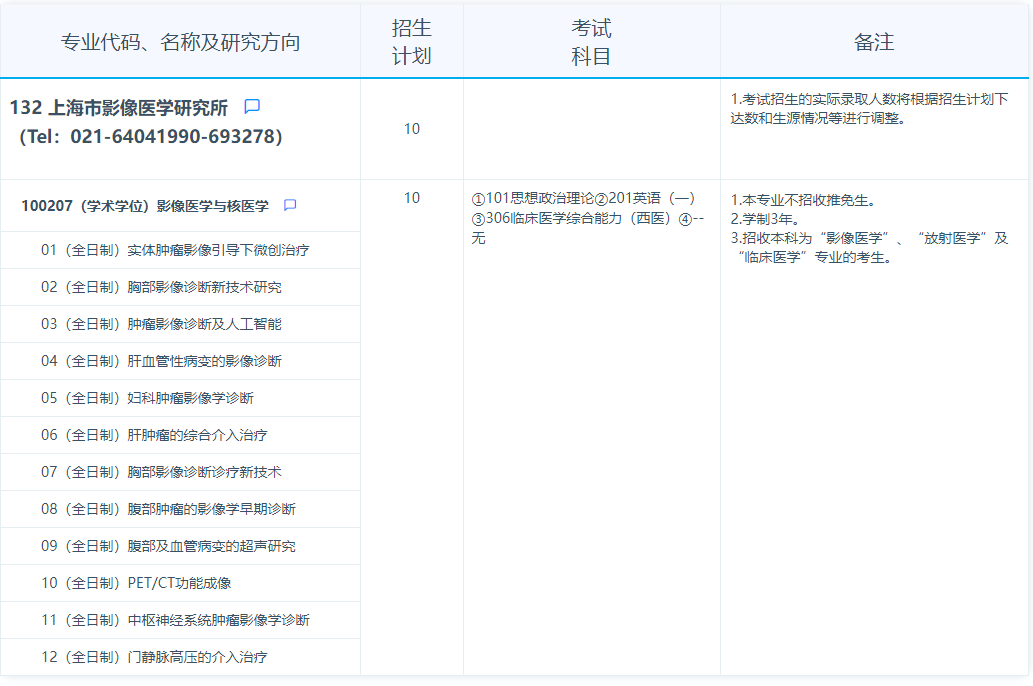Choose direction 12 门静脉高压的介入治疗

(x=154, y=657)
